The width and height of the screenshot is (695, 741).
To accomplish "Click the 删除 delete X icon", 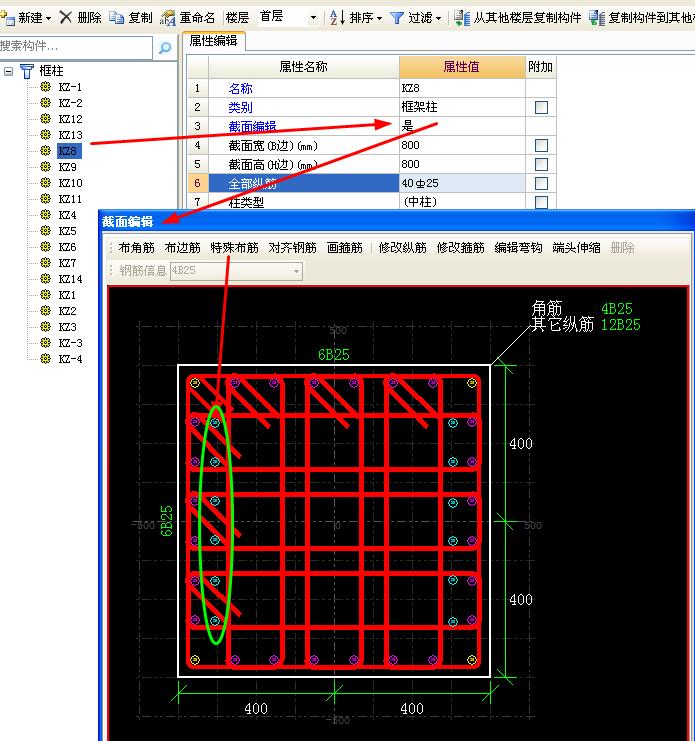I will 66,17.
